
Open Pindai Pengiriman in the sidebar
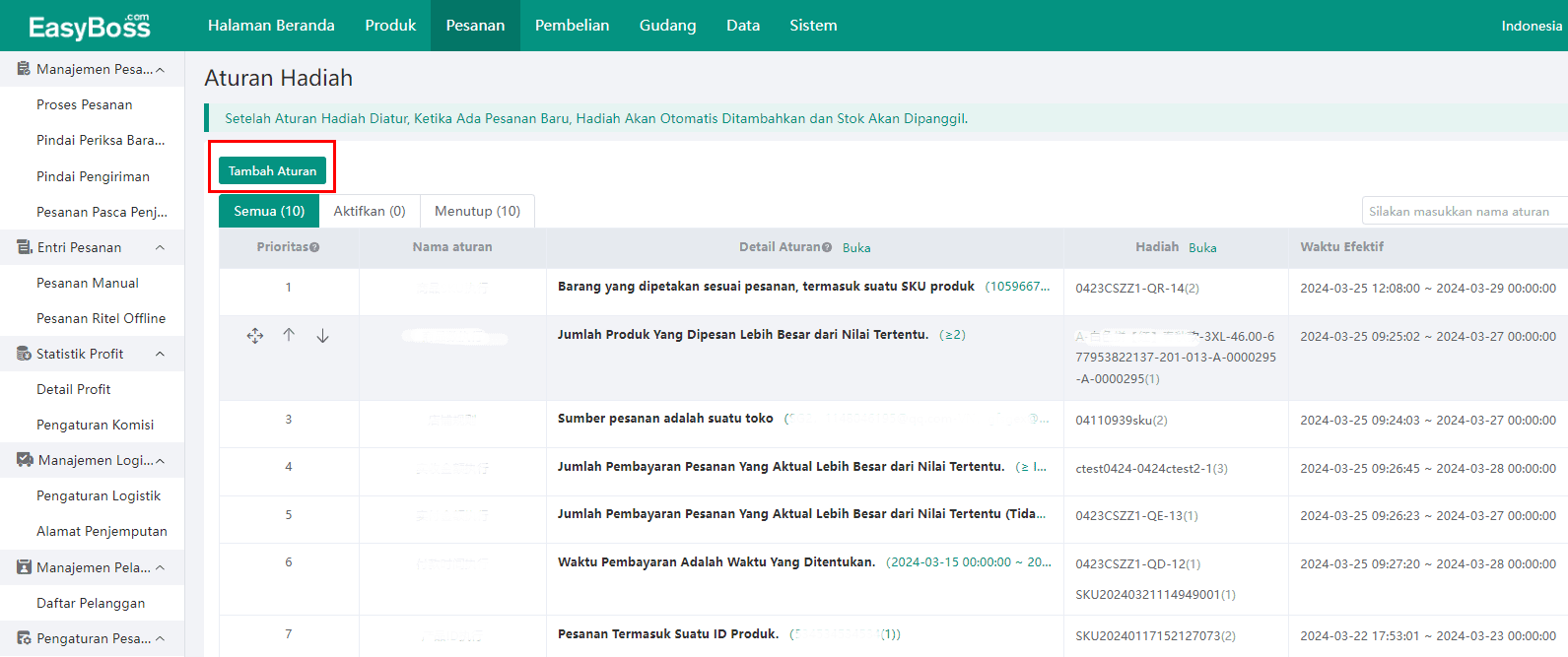pyautogui.click(x=93, y=176)
